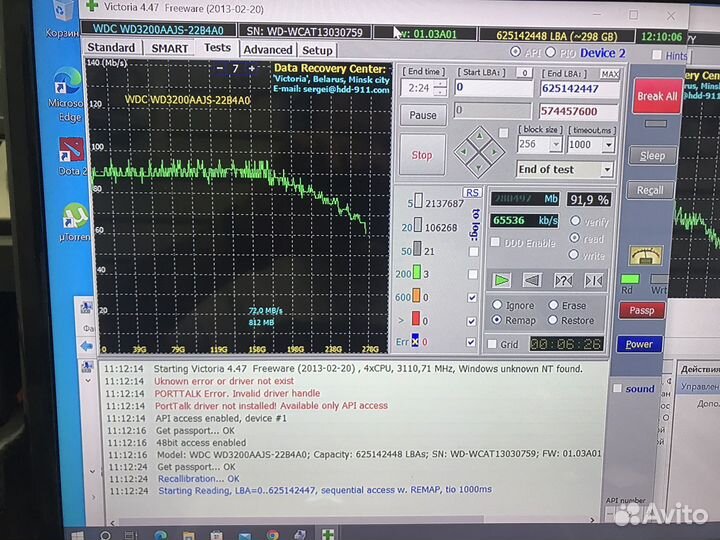Viewport: 720px width, 540px height.
Task: Click the graph zoom plus control
Action: [251, 68]
